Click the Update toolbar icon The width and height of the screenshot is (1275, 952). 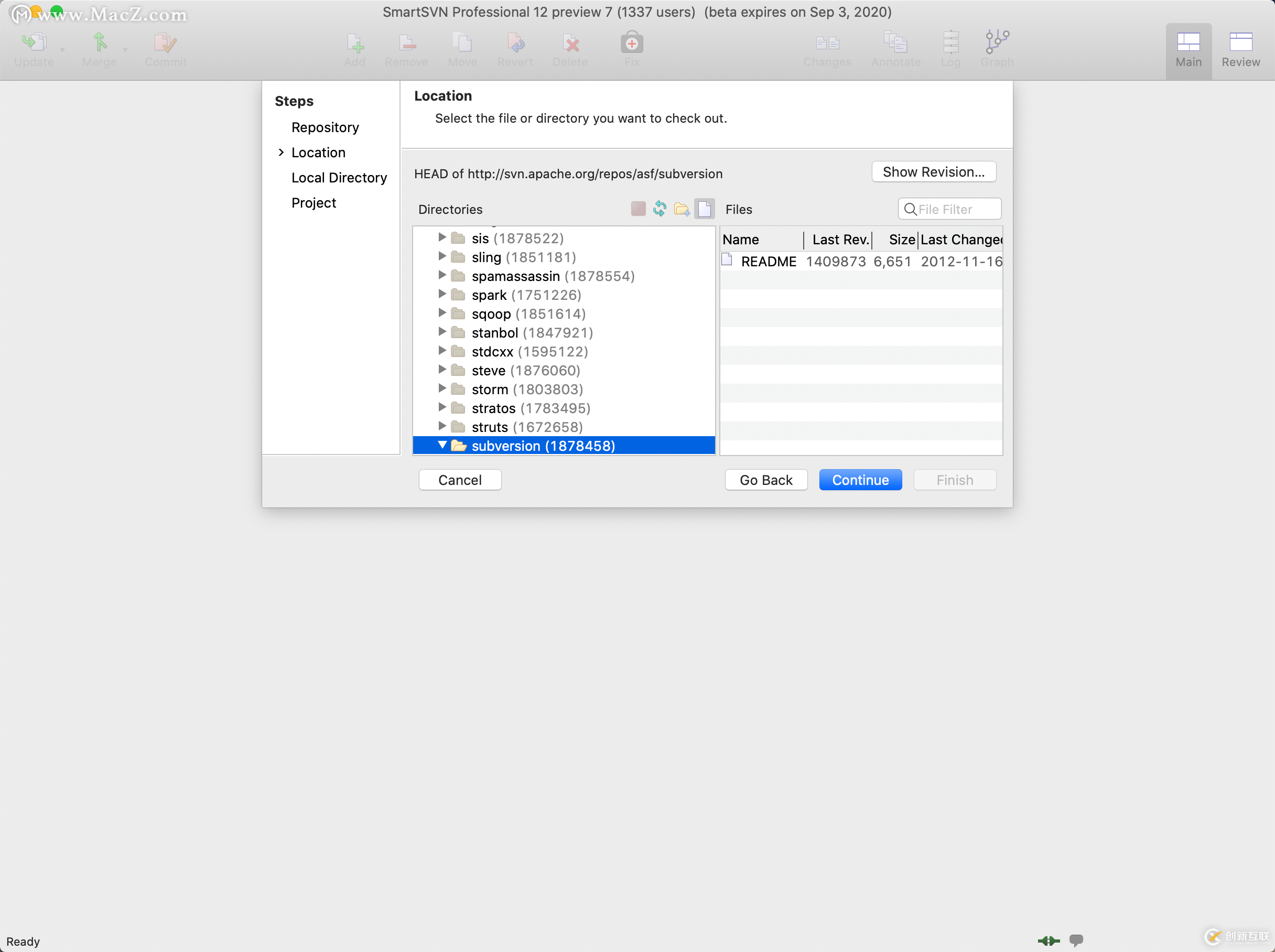[34, 42]
